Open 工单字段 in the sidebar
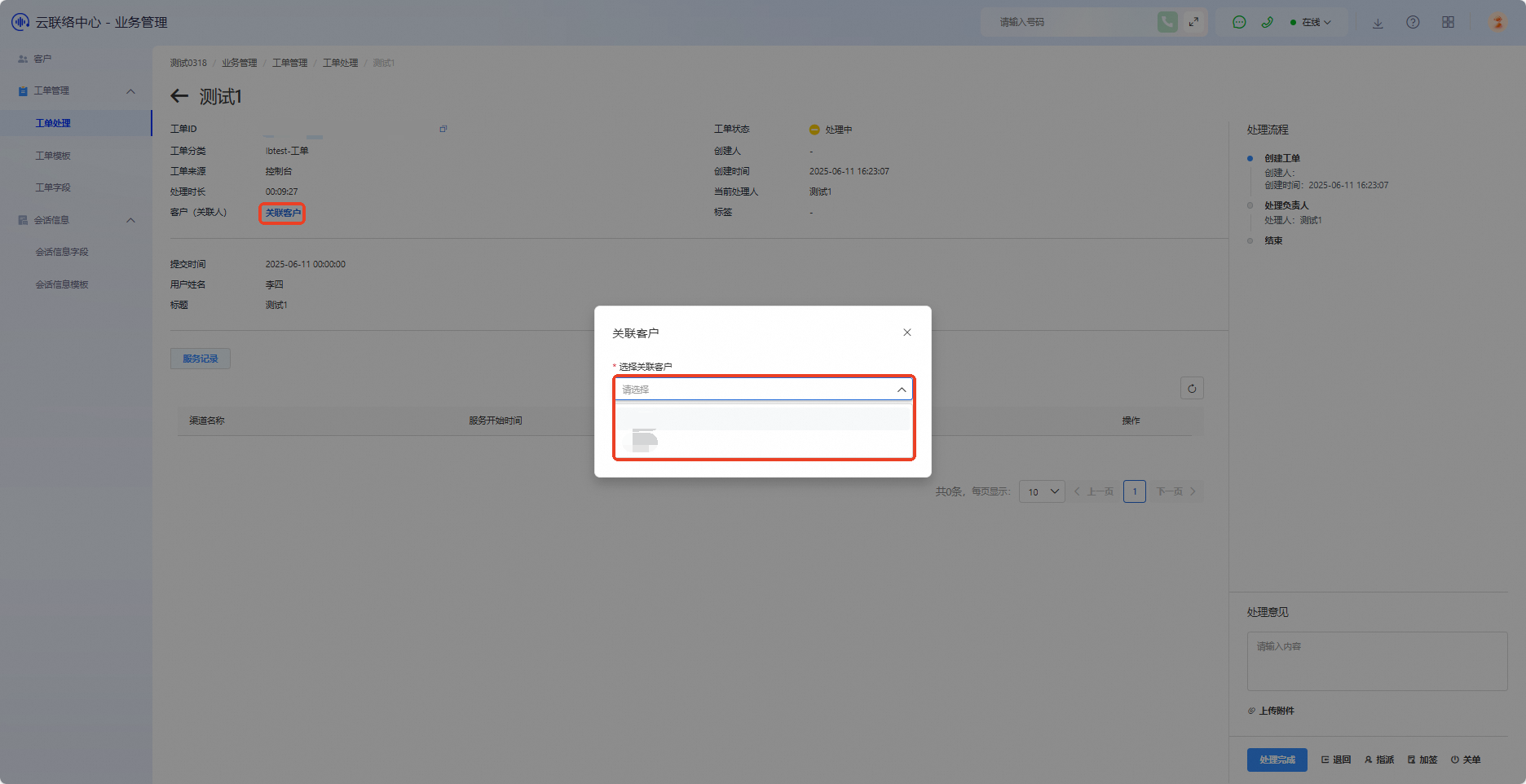 [53, 187]
